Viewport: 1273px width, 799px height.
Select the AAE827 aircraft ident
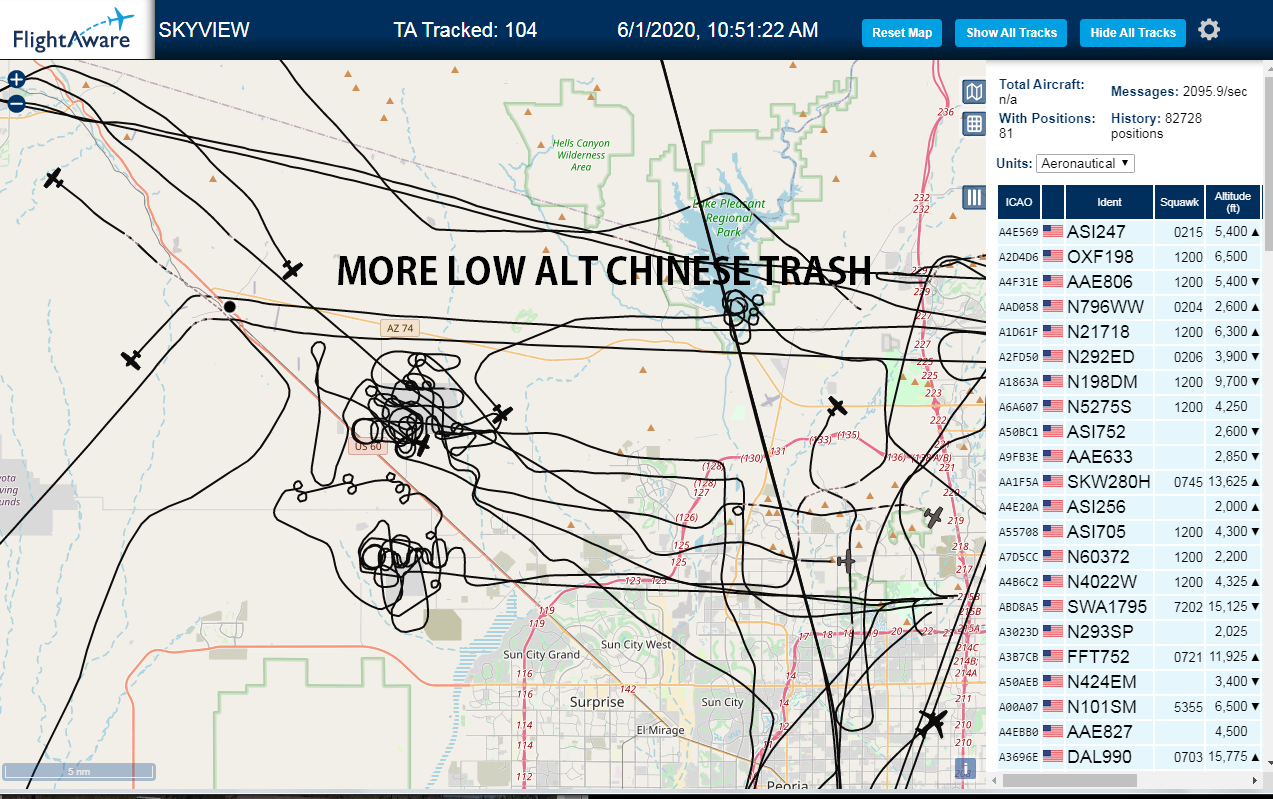click(x=1100, y=732)
